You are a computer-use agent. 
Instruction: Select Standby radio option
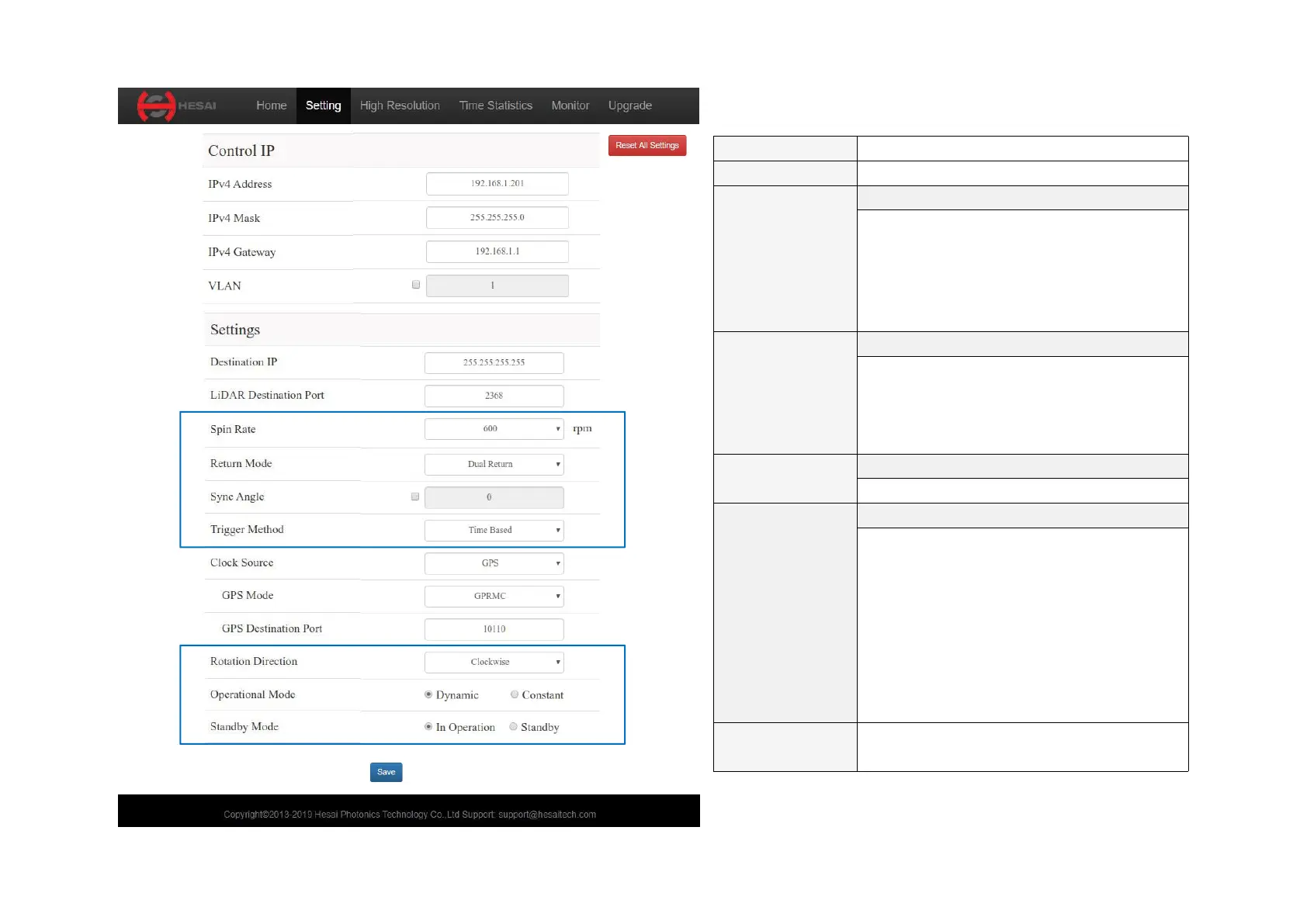click(513, 727)
